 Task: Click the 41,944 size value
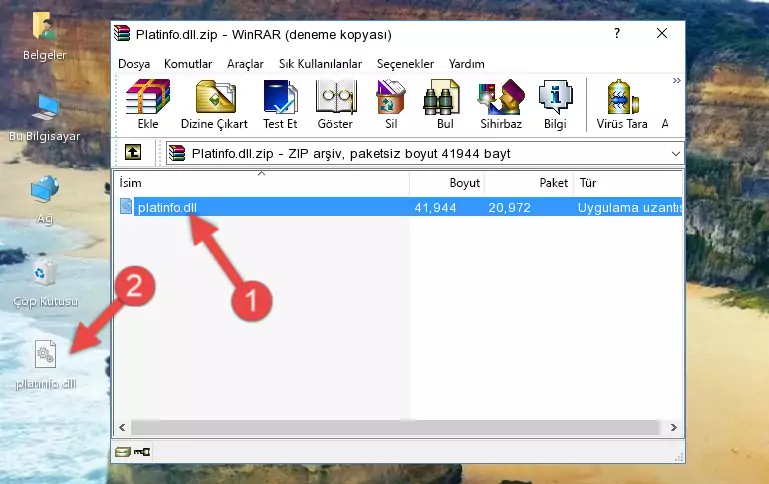(x=435, y=207)
